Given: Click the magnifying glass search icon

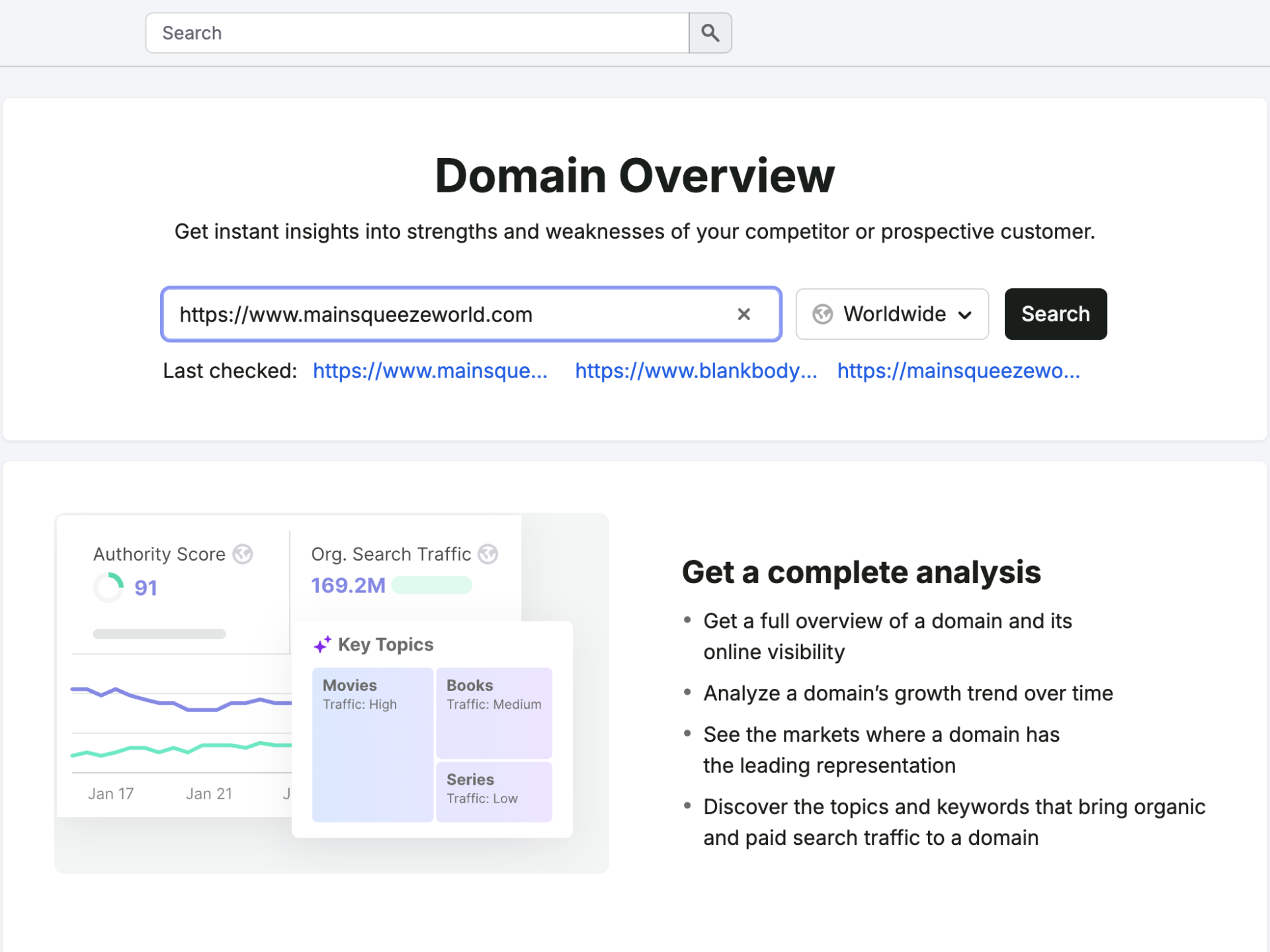Looking at the screenshot, I should (x=710, y=33).
